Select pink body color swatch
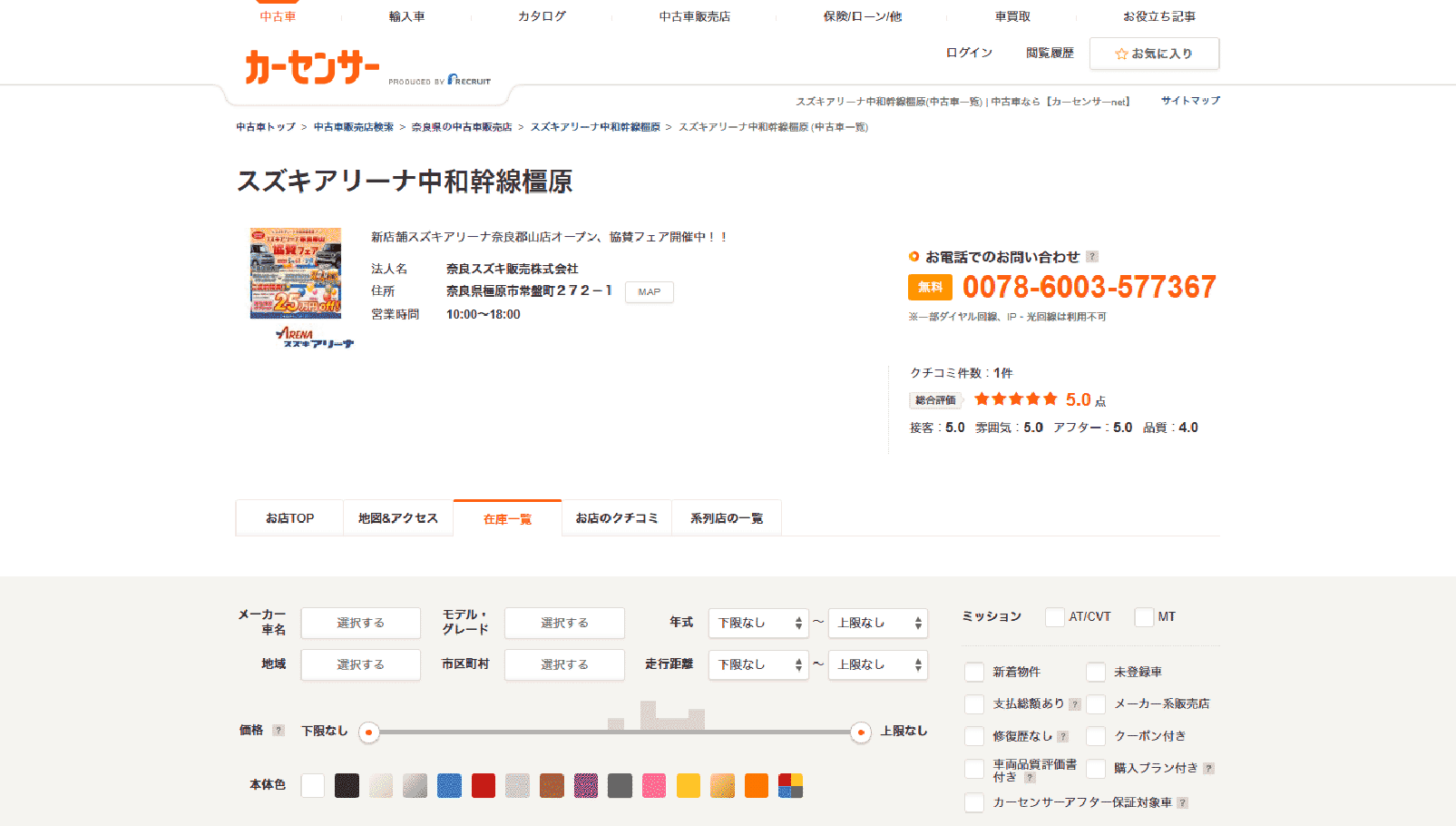Screen dimensions: 1456x826 coord(654,786)
